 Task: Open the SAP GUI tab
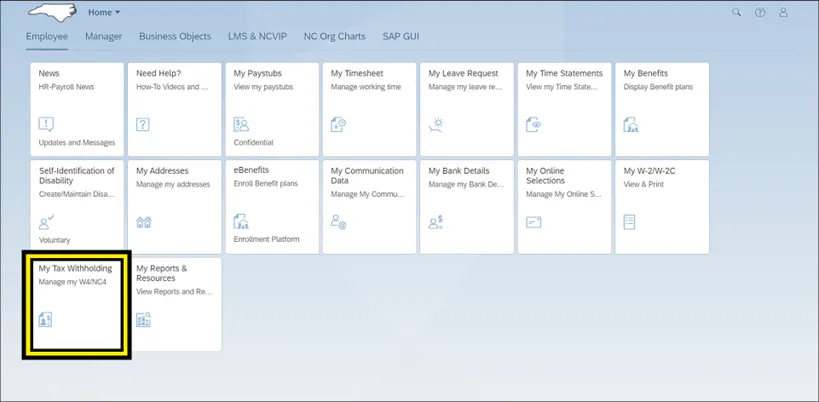401,36
